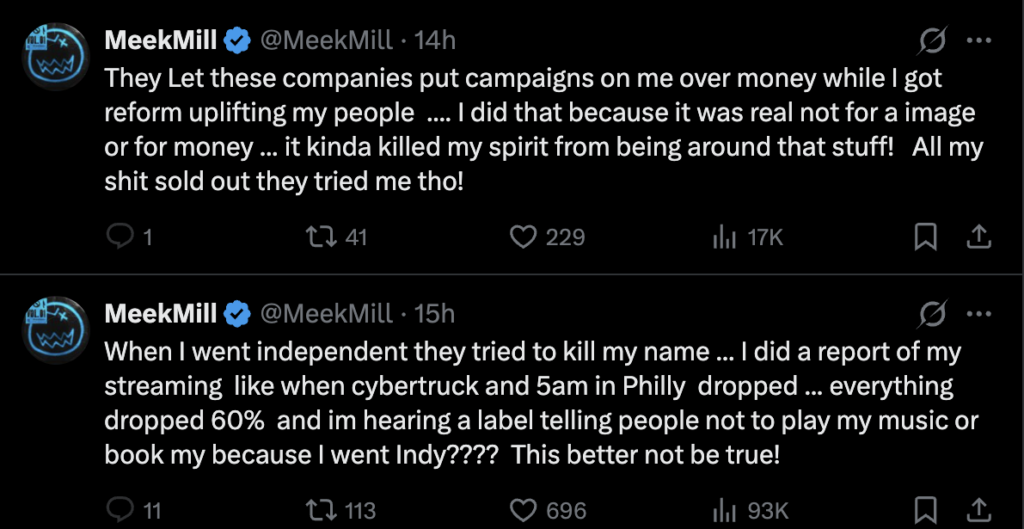The width and height of the screenshot is (1024, 529).
Task: Like the tweet with 696 likes
Action: [524, 510]
